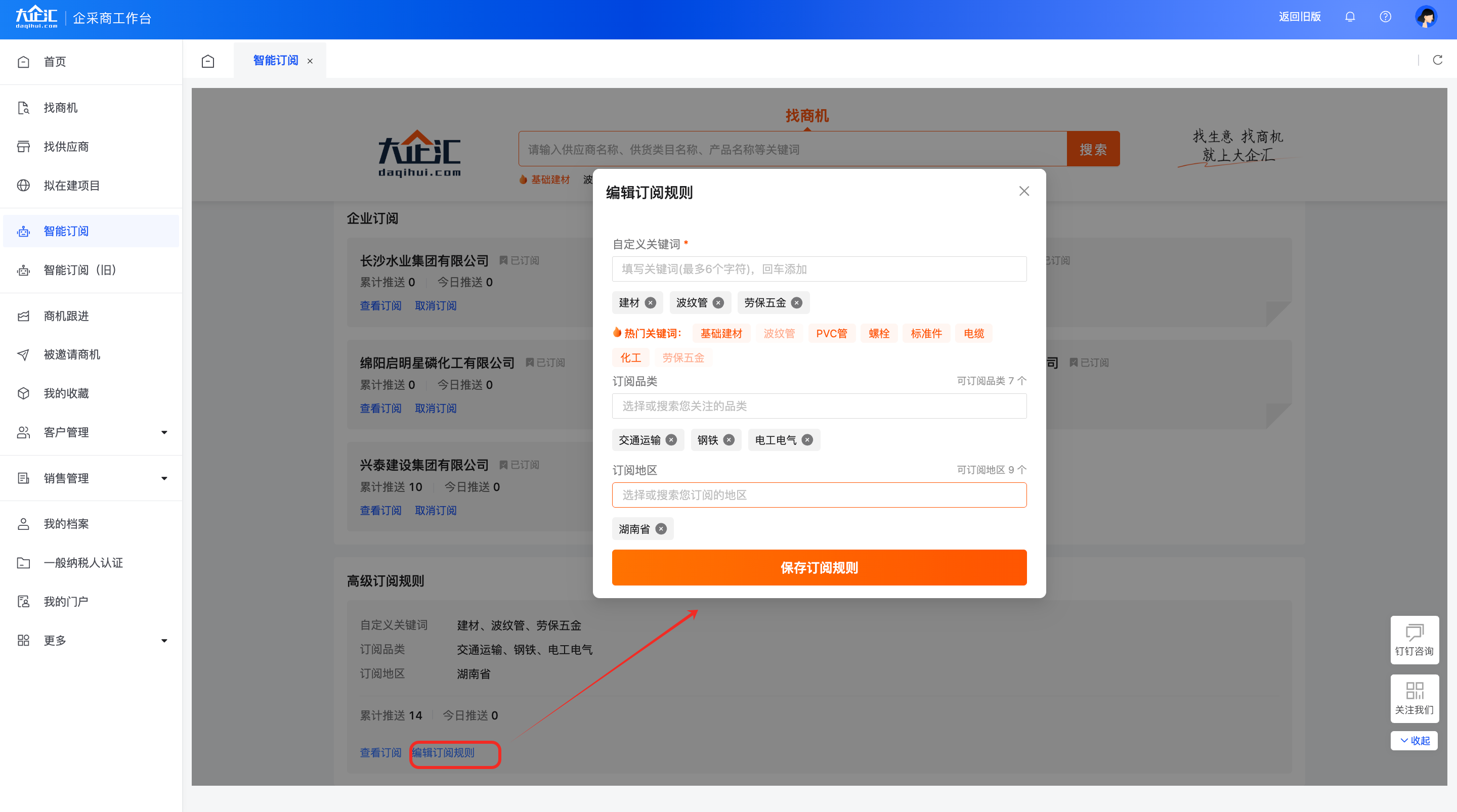
Task: Click the main search keyword box
Action: [x=792, y=149]
